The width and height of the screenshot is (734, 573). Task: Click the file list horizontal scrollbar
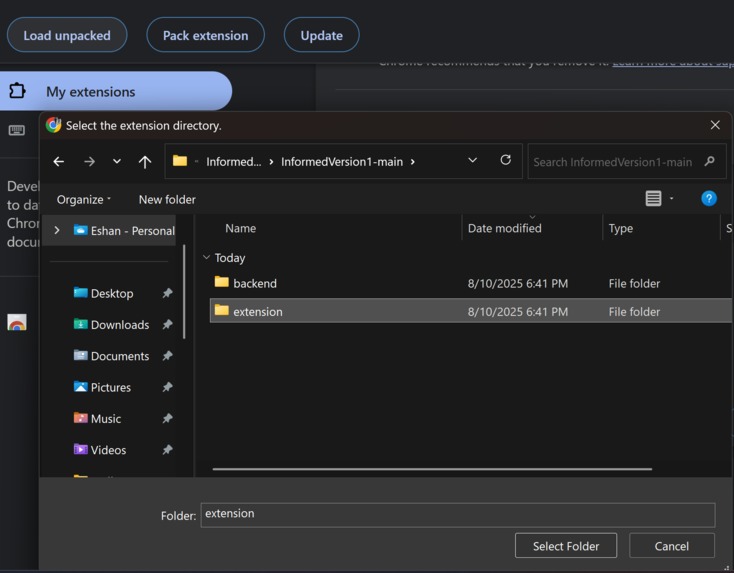[x=432, y=469]
